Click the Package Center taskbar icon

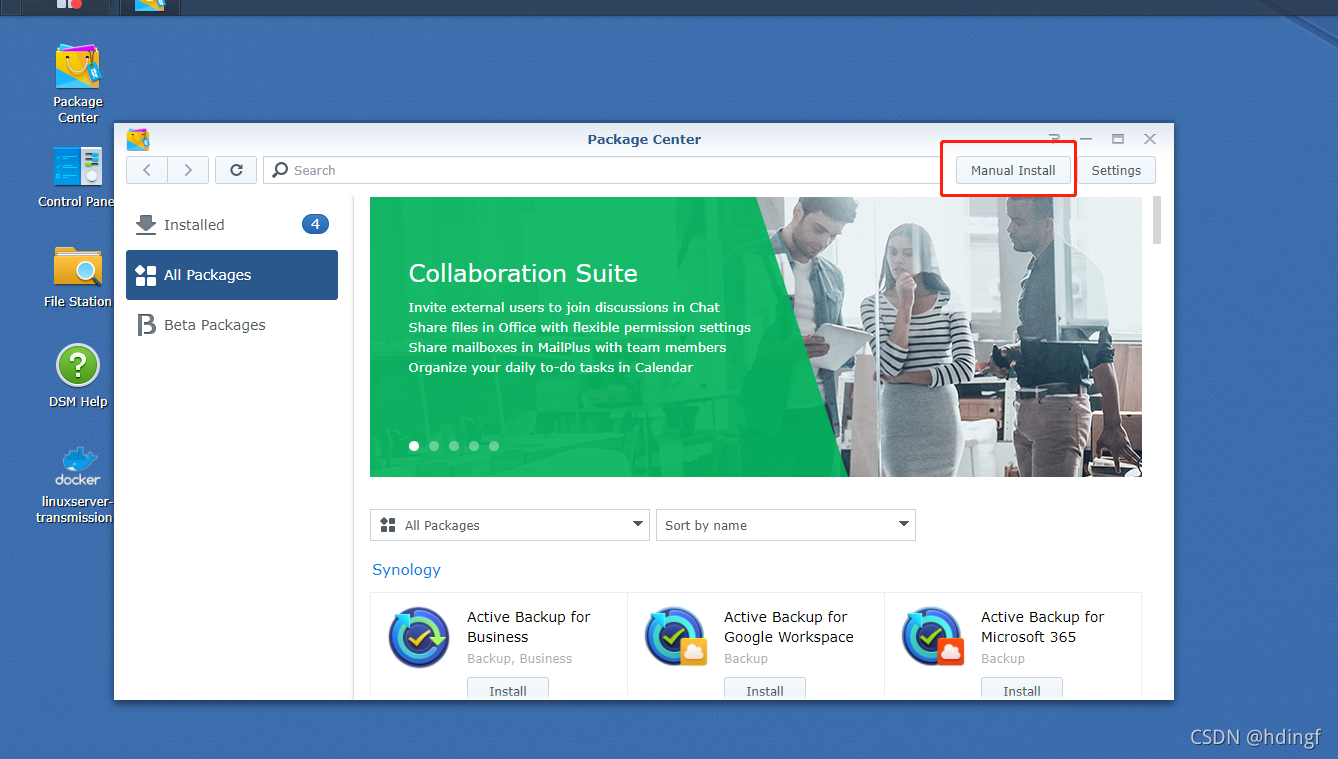(x=150, y=6)
